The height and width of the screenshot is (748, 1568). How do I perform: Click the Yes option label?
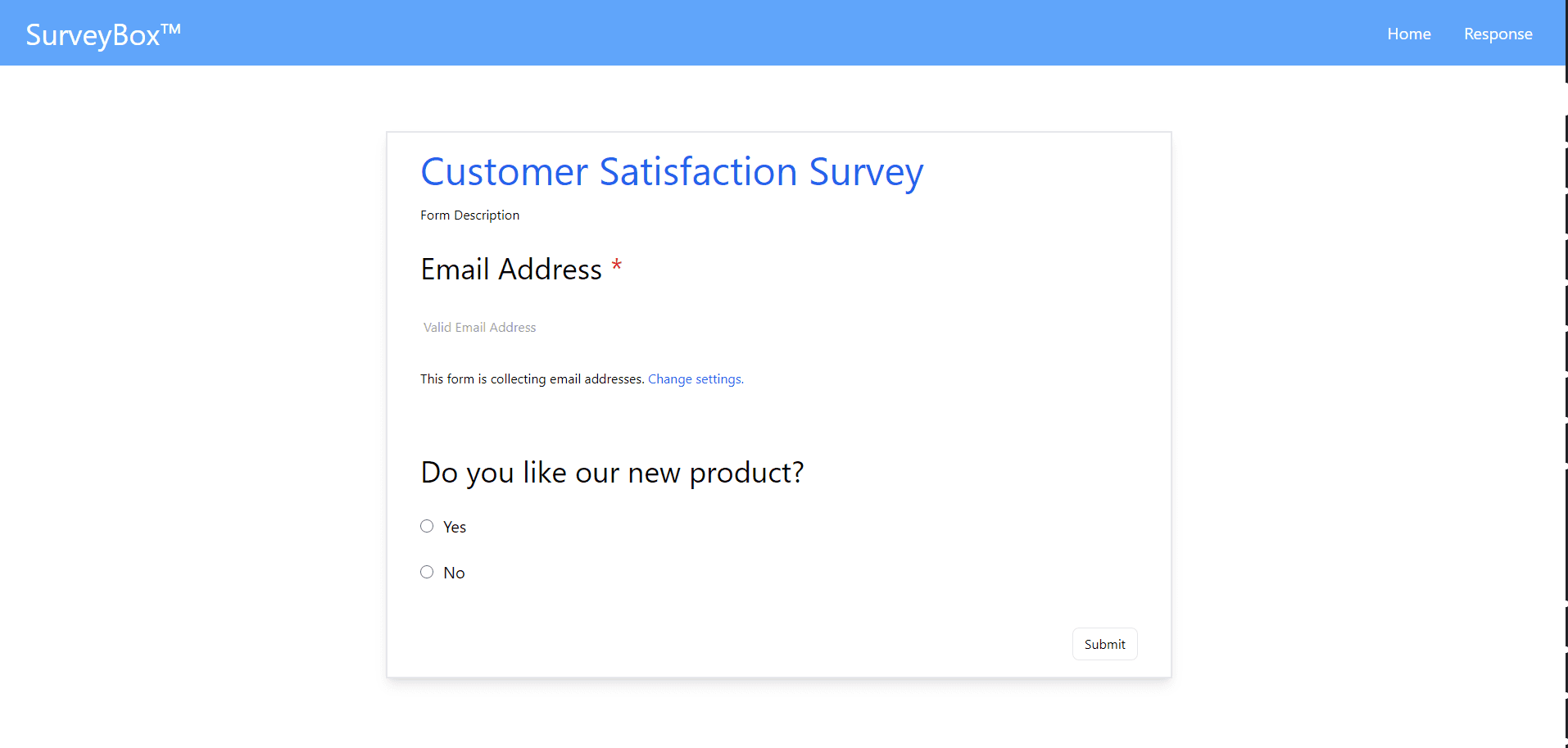click(455, 527)
